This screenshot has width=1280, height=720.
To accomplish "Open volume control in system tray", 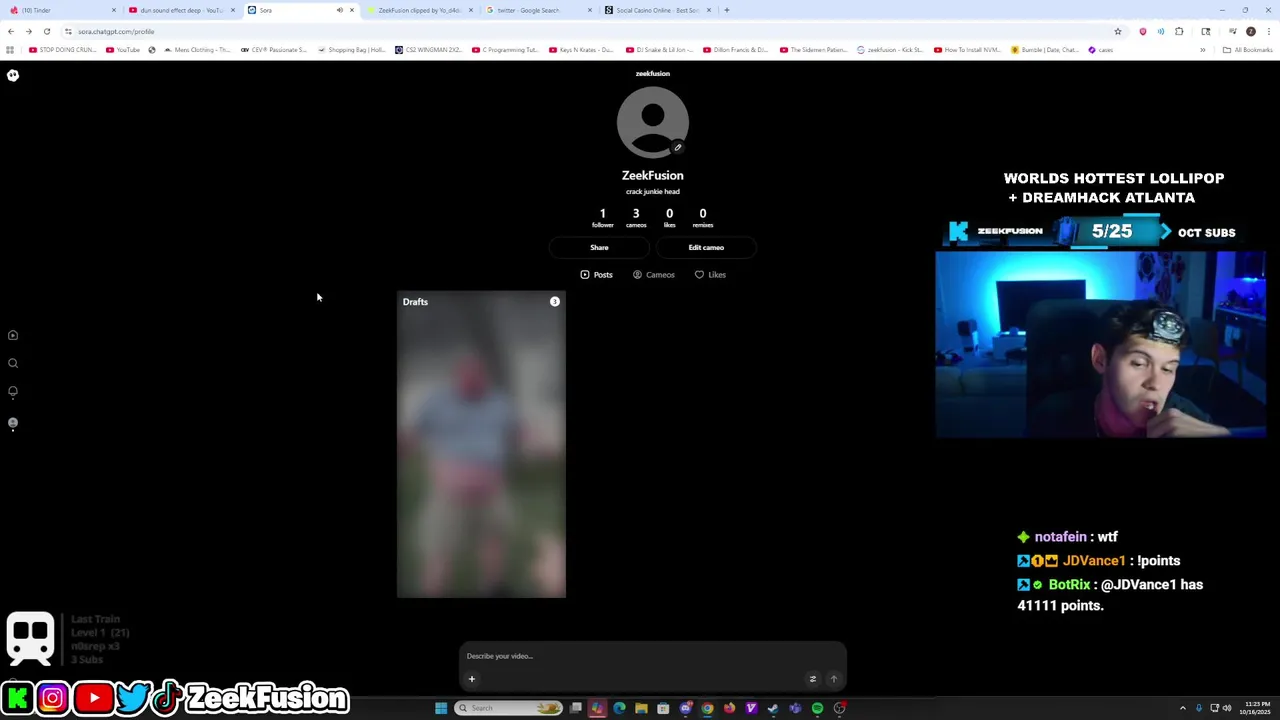I will coord(1227,708).
